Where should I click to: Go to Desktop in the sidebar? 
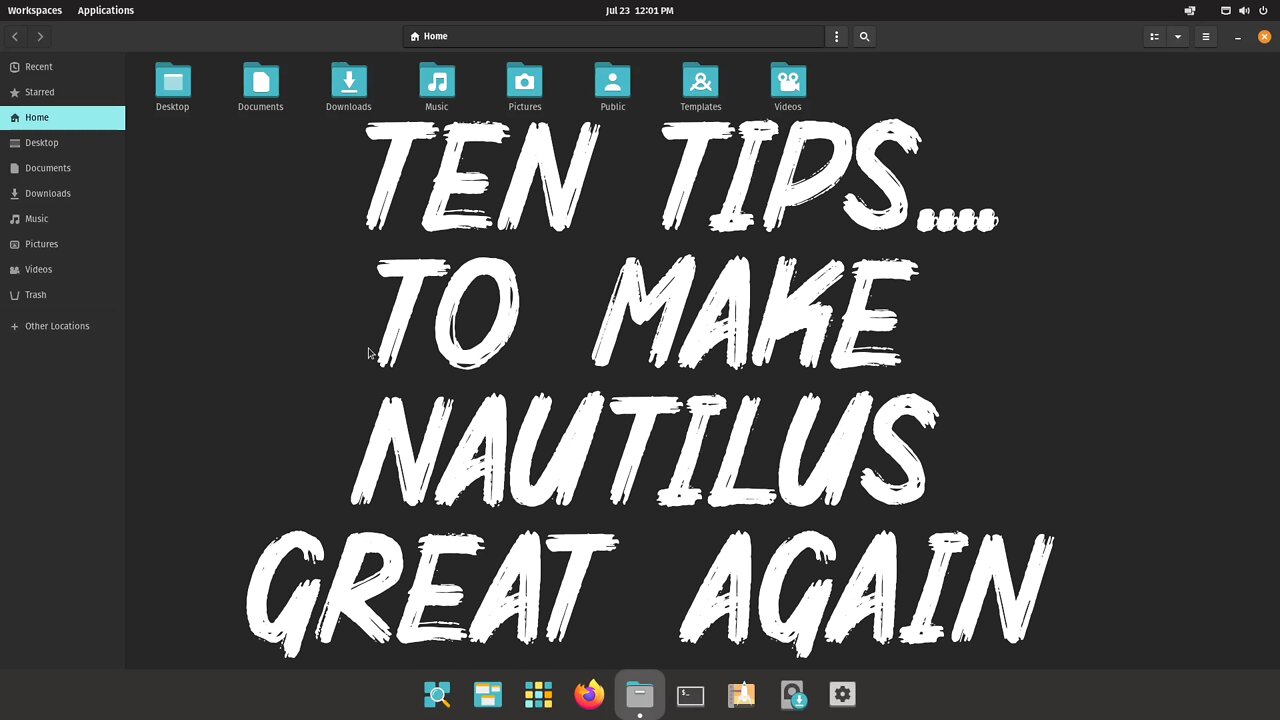[62, 143]
